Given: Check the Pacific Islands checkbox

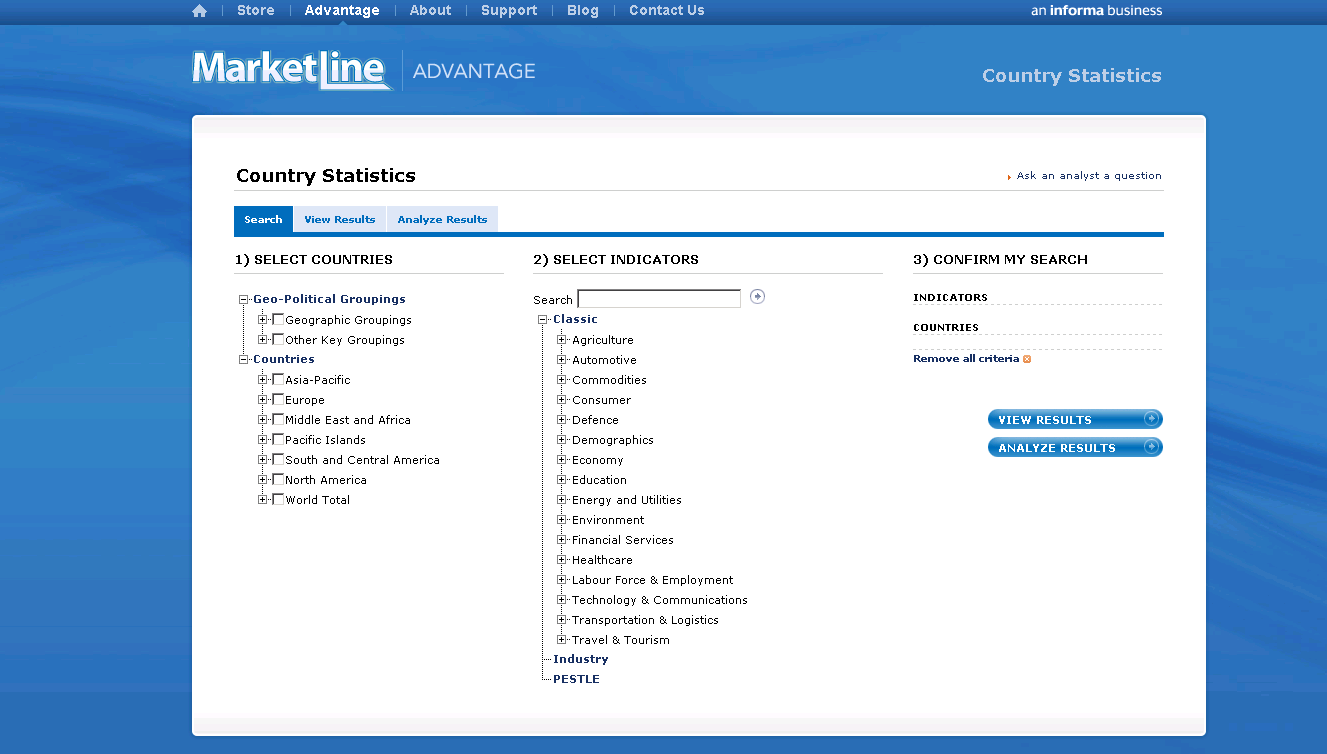Looking at the screenshot, I should 278,439.
